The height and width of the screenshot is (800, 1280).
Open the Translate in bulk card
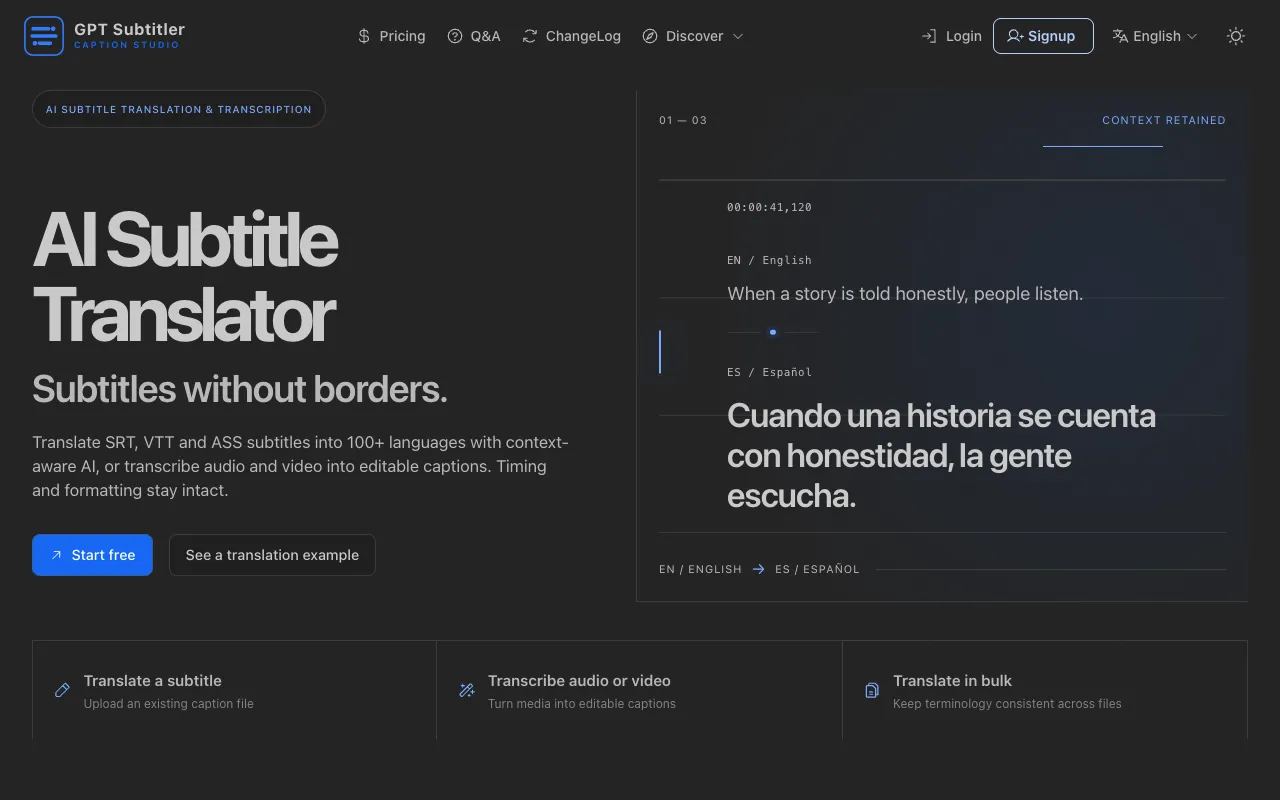click(1045, 690)
